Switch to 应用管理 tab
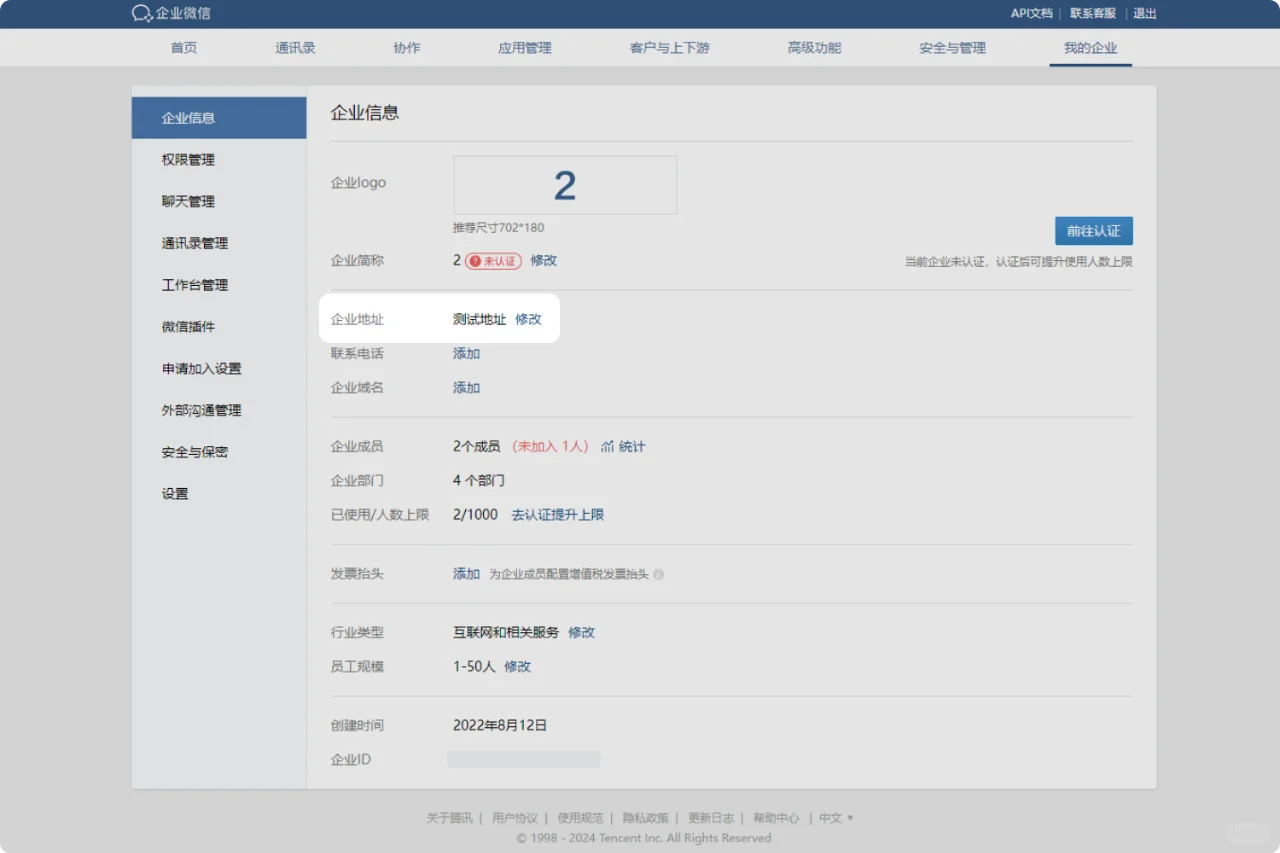This screenshot has height=853, width=1280. click(524, 48)
